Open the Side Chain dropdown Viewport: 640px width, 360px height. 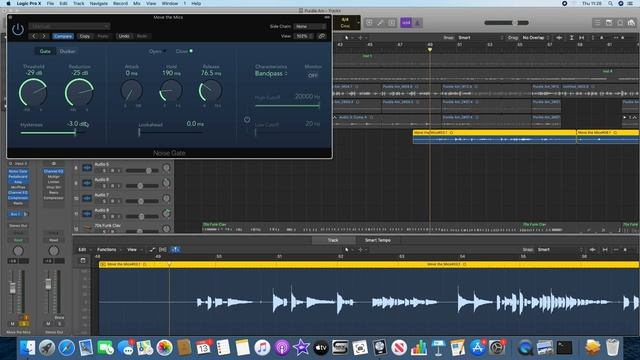point(310,27)
